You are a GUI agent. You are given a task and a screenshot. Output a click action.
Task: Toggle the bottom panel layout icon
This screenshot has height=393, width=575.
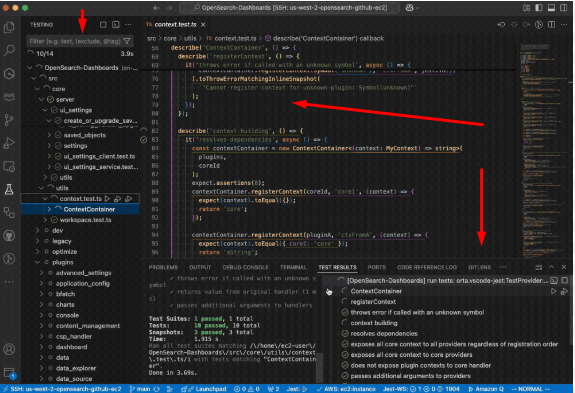tap(551, 8)
